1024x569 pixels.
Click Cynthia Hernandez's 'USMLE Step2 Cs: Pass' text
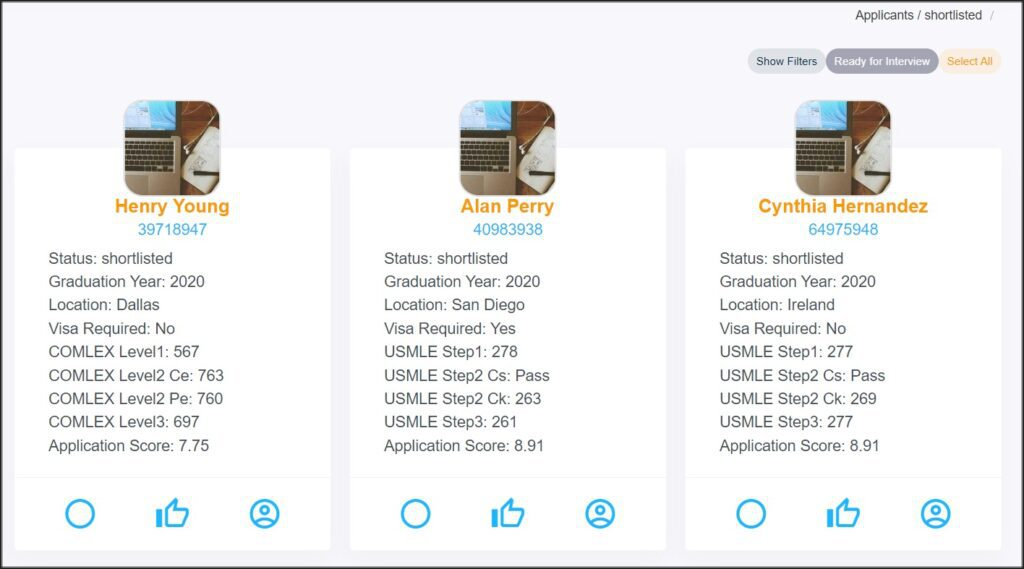click(802, 376)
